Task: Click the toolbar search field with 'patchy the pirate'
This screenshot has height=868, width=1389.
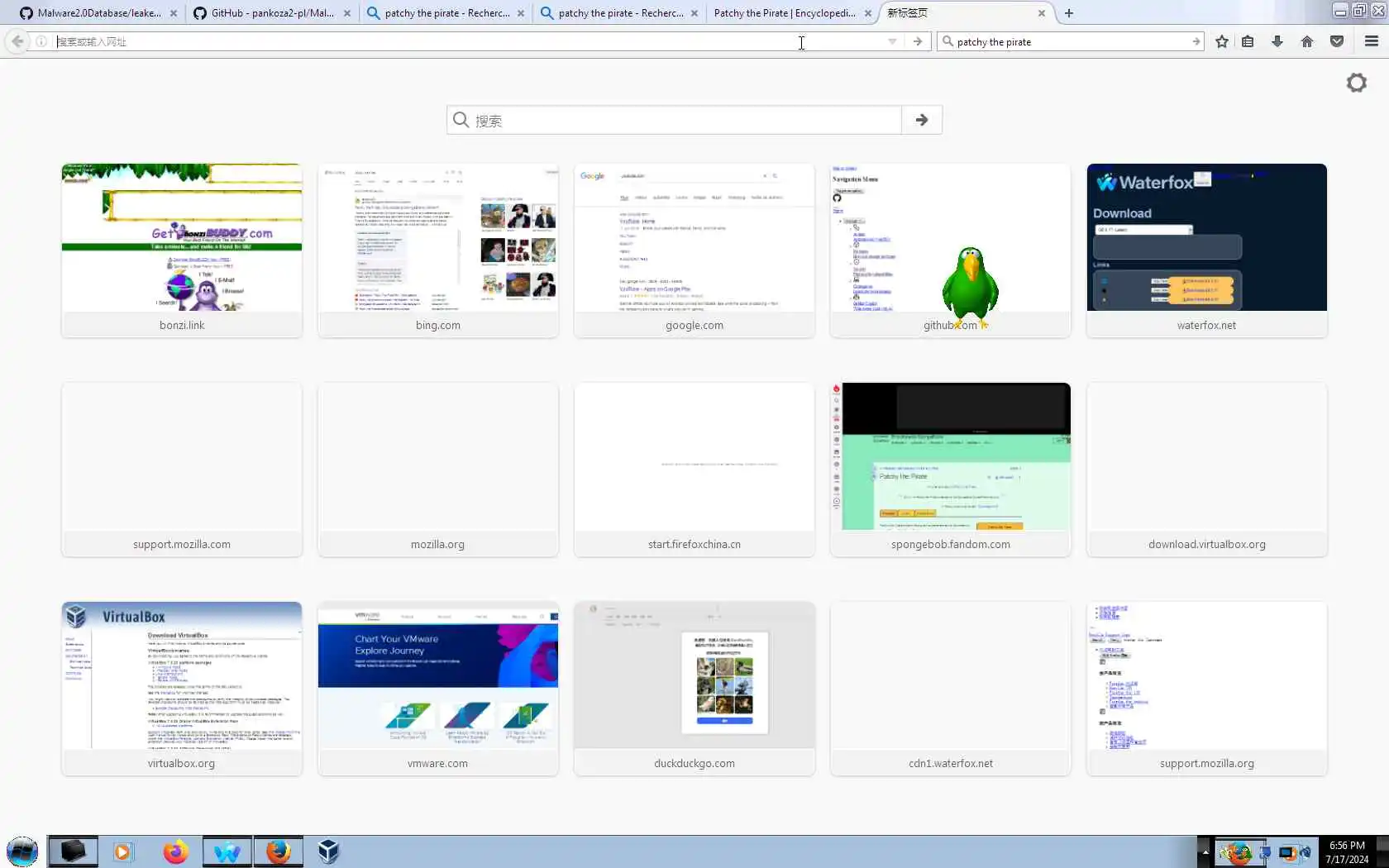Action: pos(1072,41)
